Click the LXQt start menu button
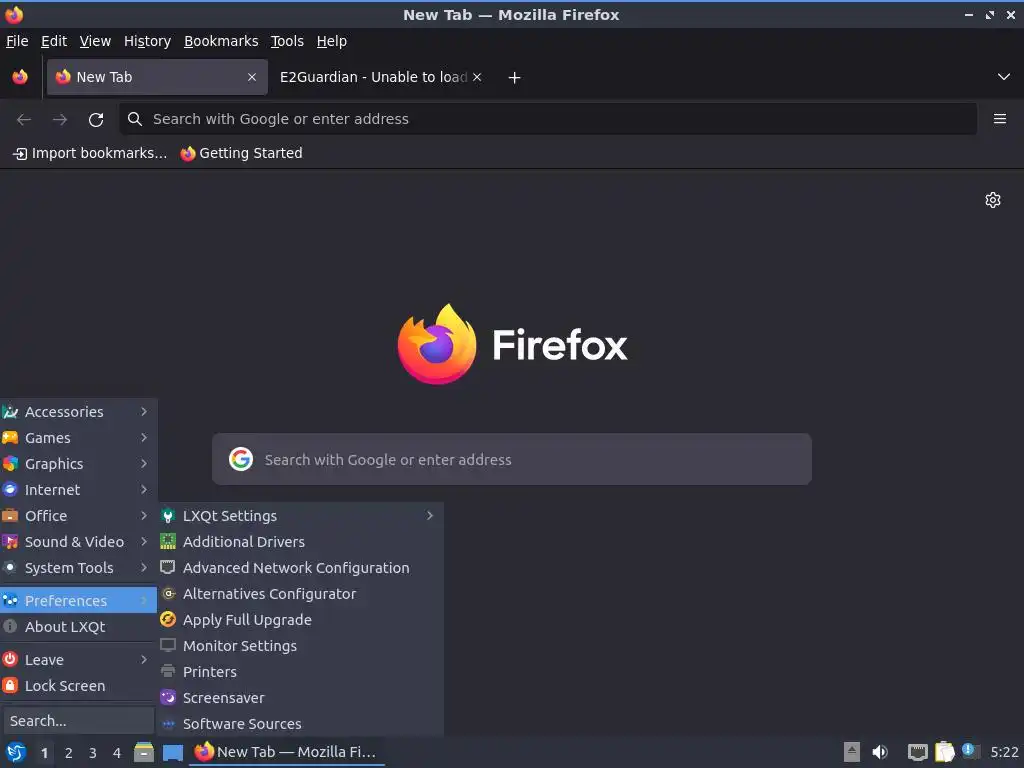Viewport: 1024px width, 768px height. click(16, 752)
